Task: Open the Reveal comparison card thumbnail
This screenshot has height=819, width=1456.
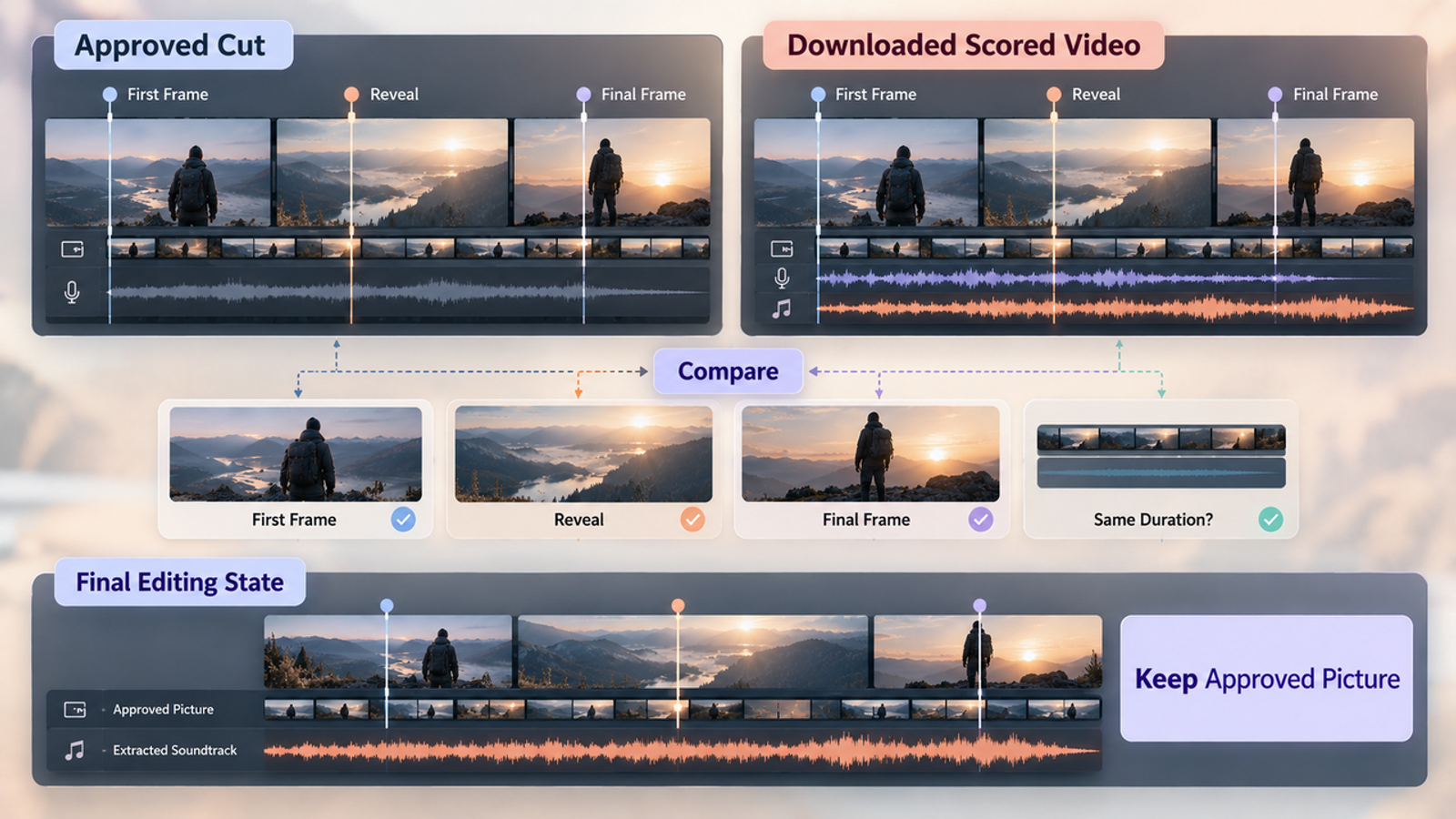Action: tap(583, 454)
